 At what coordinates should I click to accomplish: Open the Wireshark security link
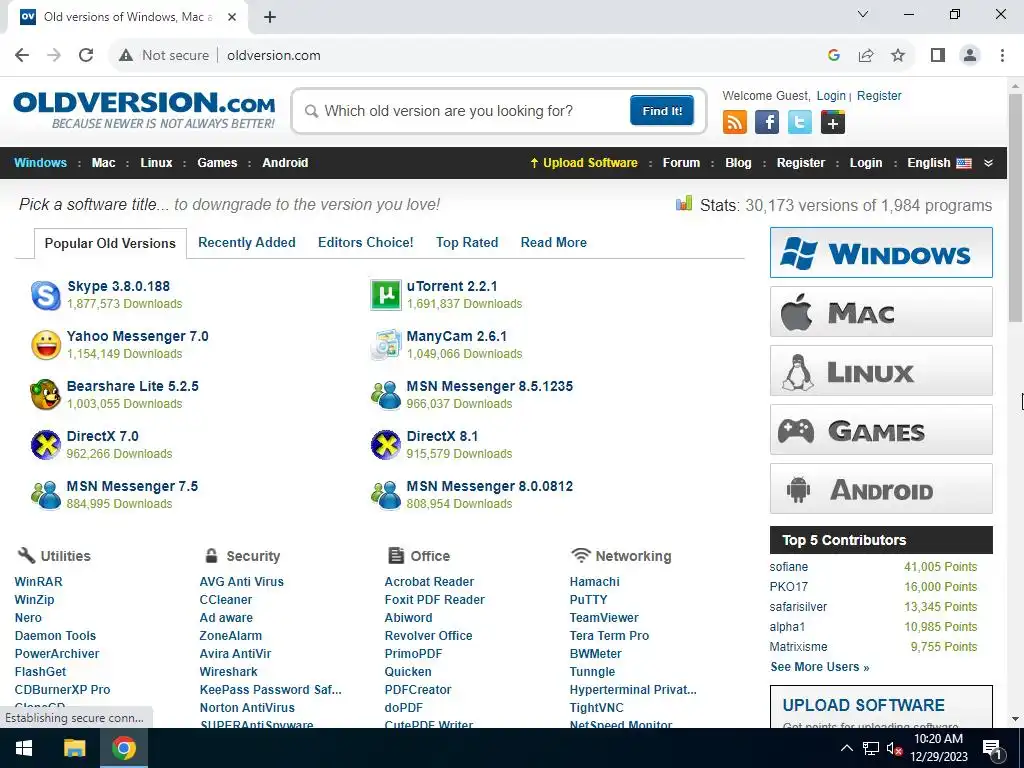click(229, 671)
